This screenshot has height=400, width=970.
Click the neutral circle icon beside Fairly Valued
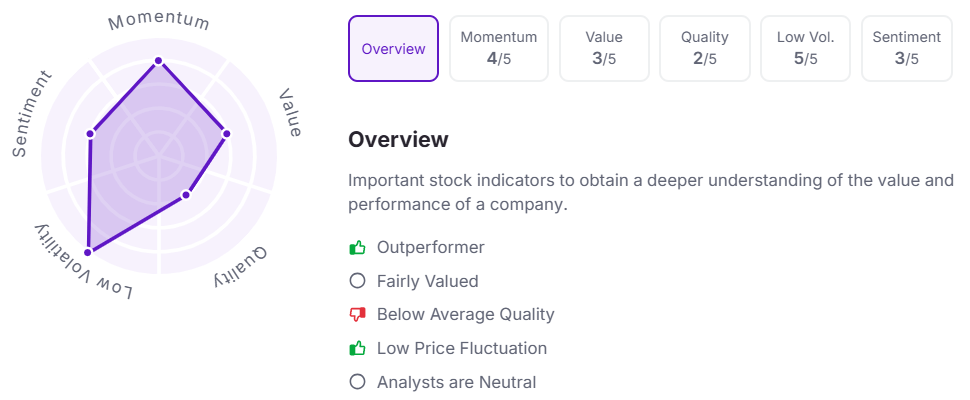[x=358, y=281]
